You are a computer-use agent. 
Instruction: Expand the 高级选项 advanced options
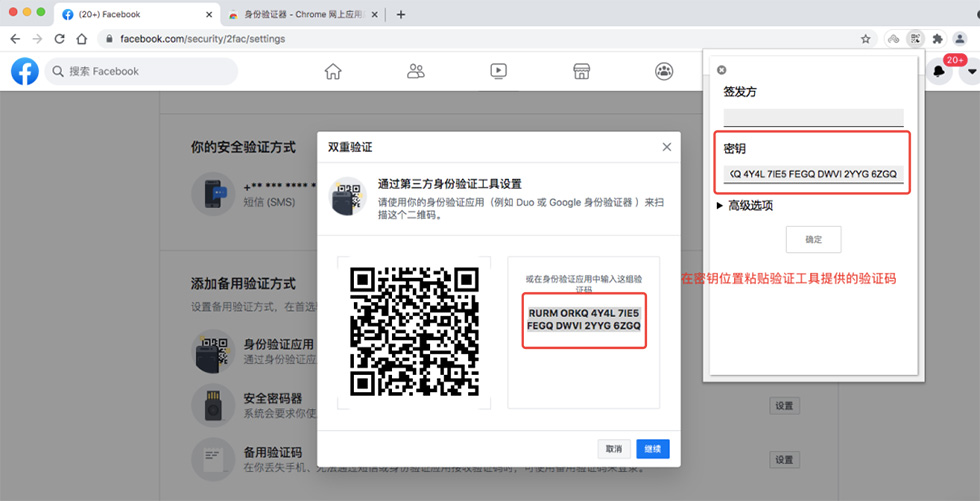(745, 205)
